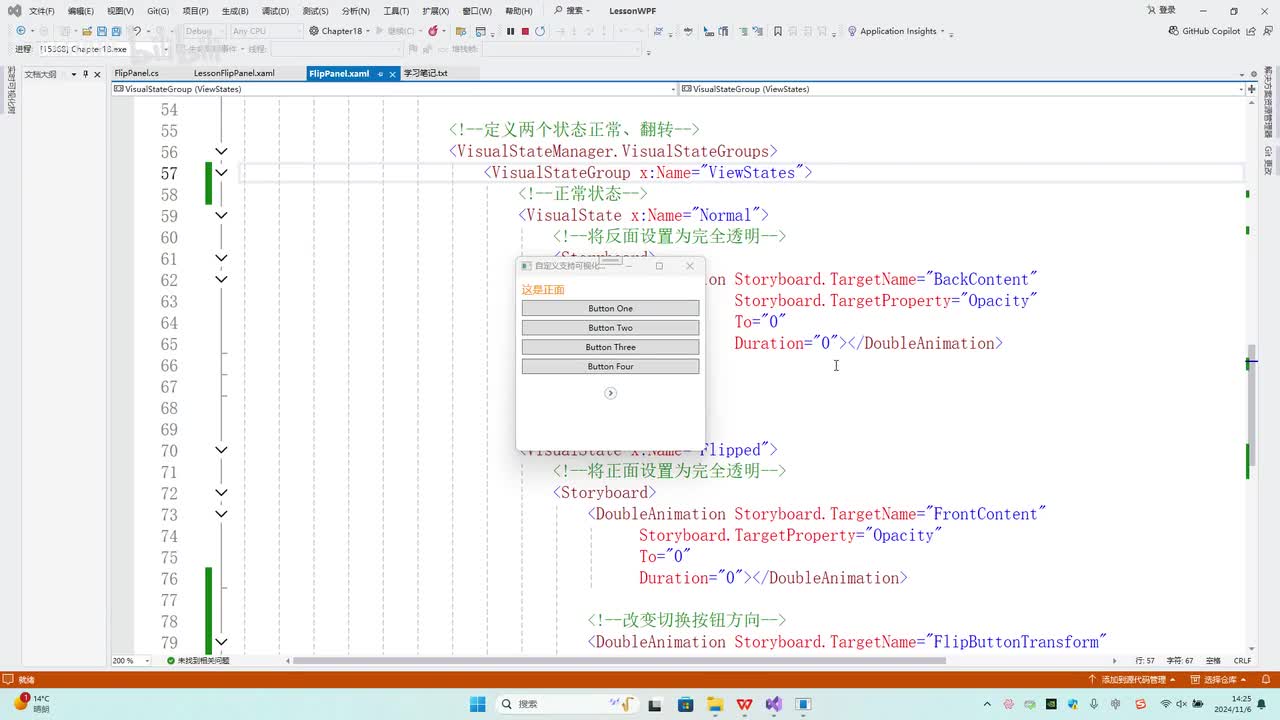Click the round flip toggle button
This screenshot has height=720, width=1280.
610,393
